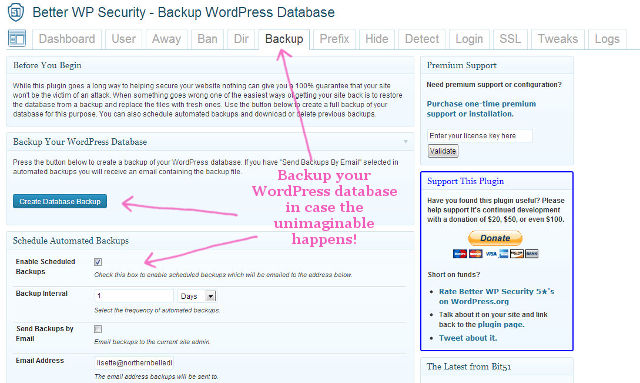This screenshot has width=640, height=383.
Task: Select the Backup tab
Action: pyautogui.click(x=284, y=39)
